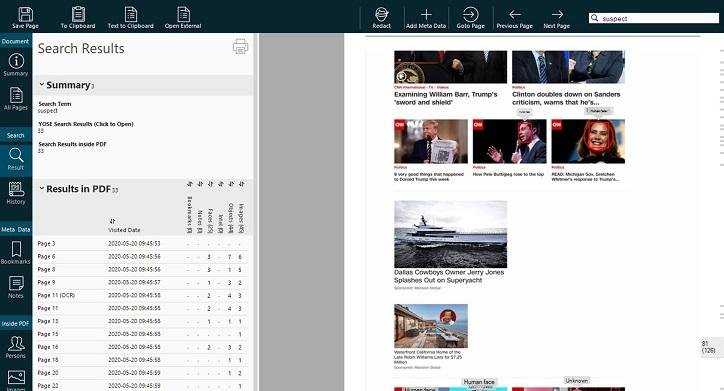Open result row Page 6
Viewport: 724px width, 391px height.
(142, 256)
